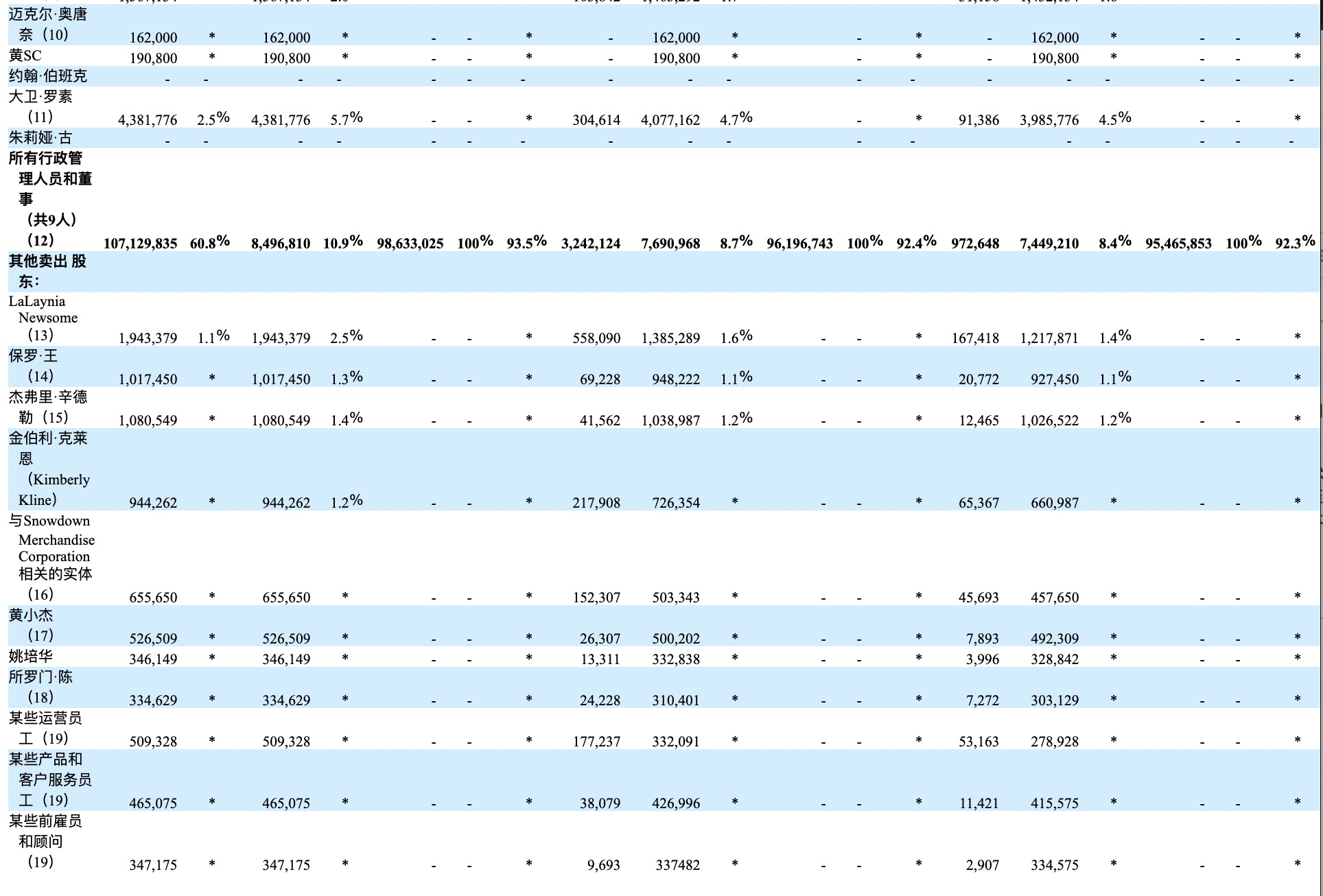
Task: Select the value 69,228
Action: tap(600, 379)
